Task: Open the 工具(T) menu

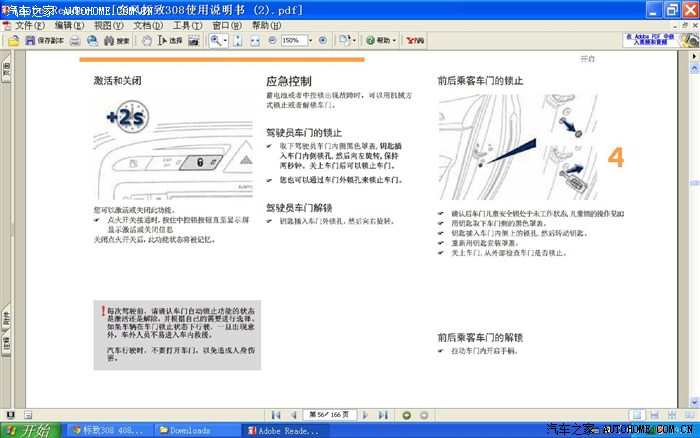Action: point(188,25)
